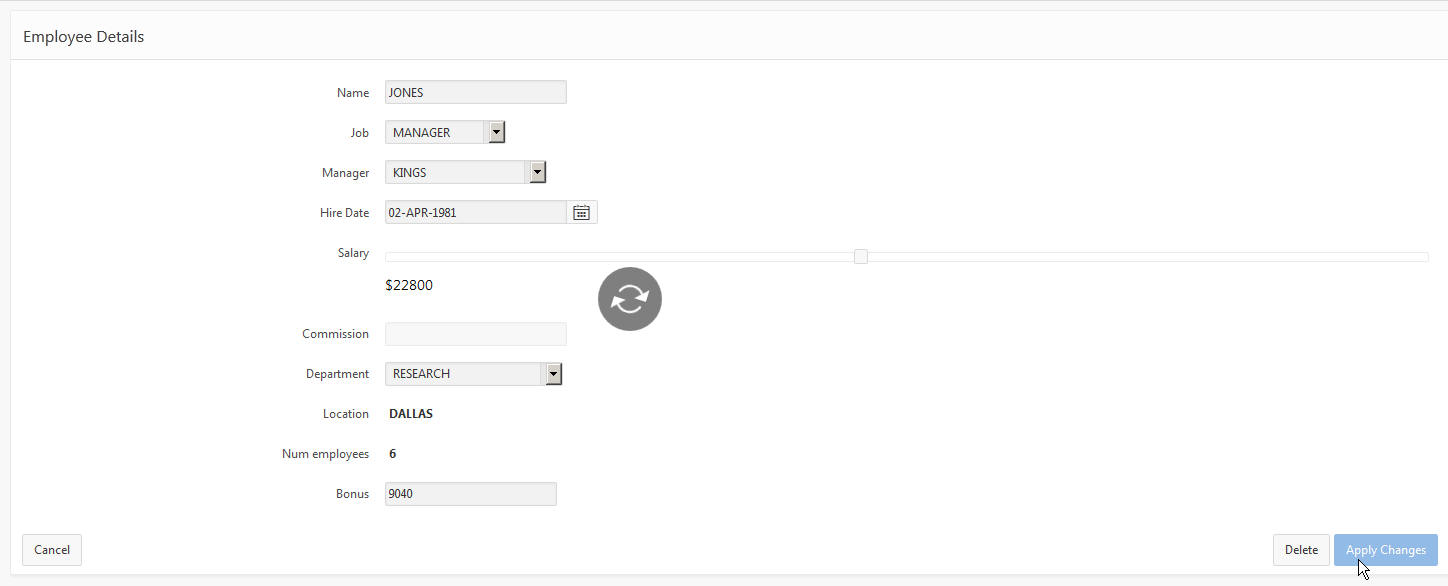Click the circular refresh spinner icon
The image size is (1448, 586).
coord(630,299)
